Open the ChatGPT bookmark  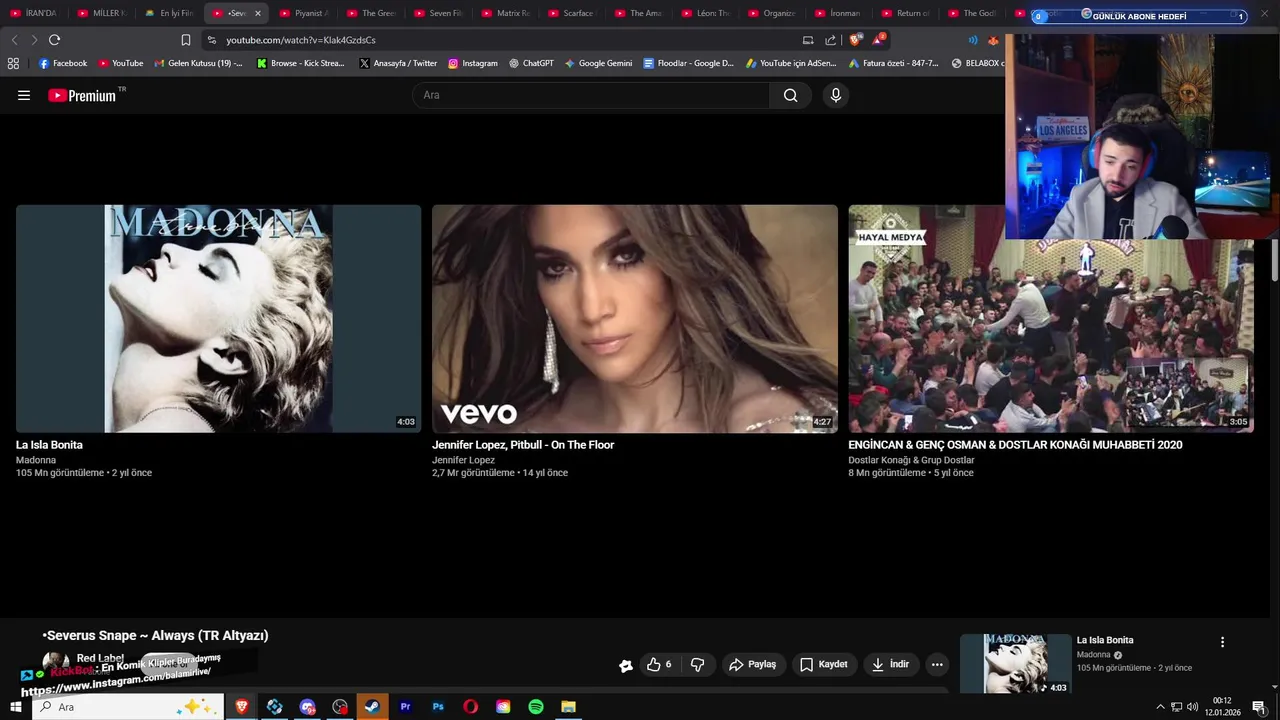[531, 63]
